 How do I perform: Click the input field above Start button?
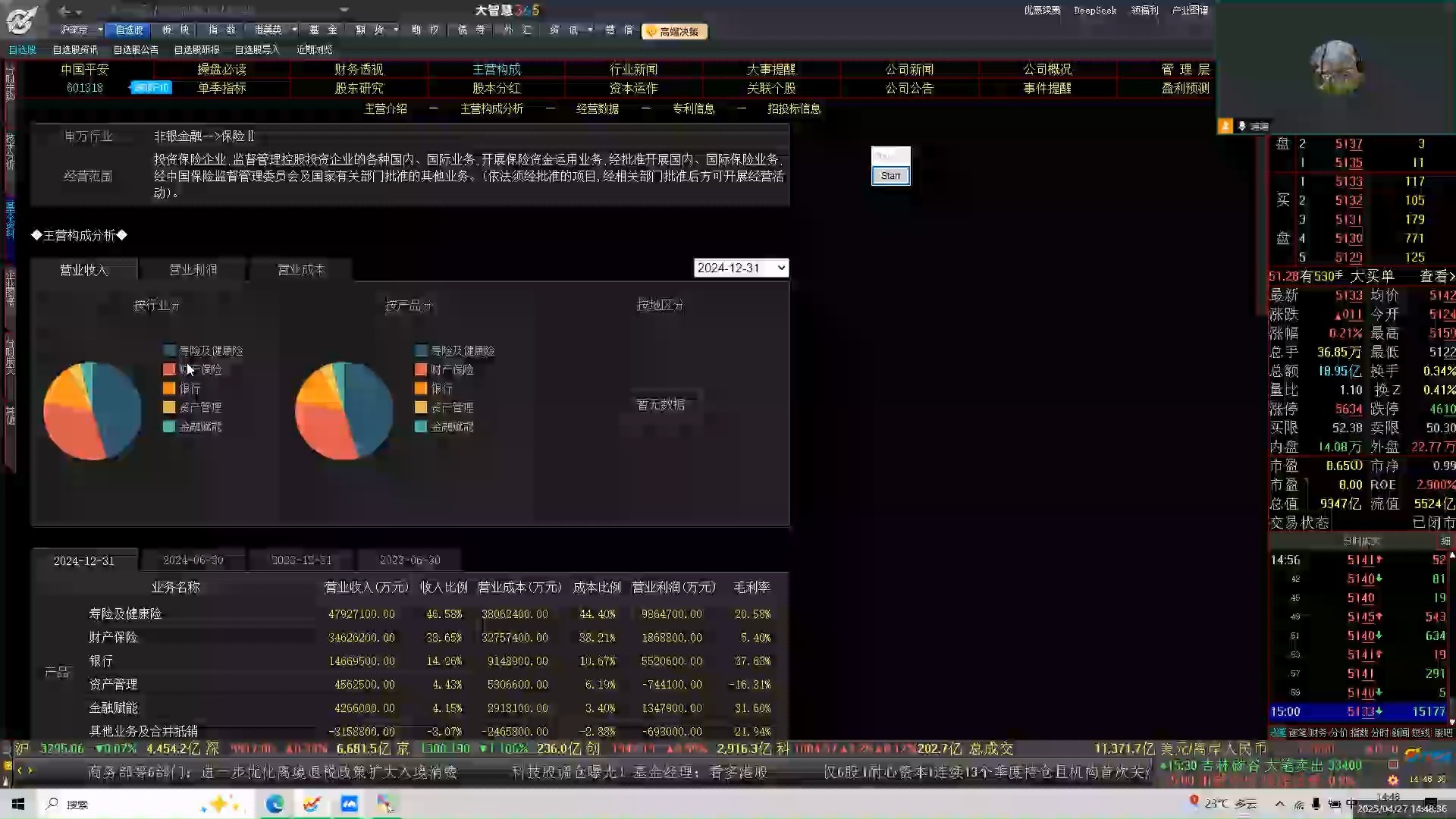point(890,155)
